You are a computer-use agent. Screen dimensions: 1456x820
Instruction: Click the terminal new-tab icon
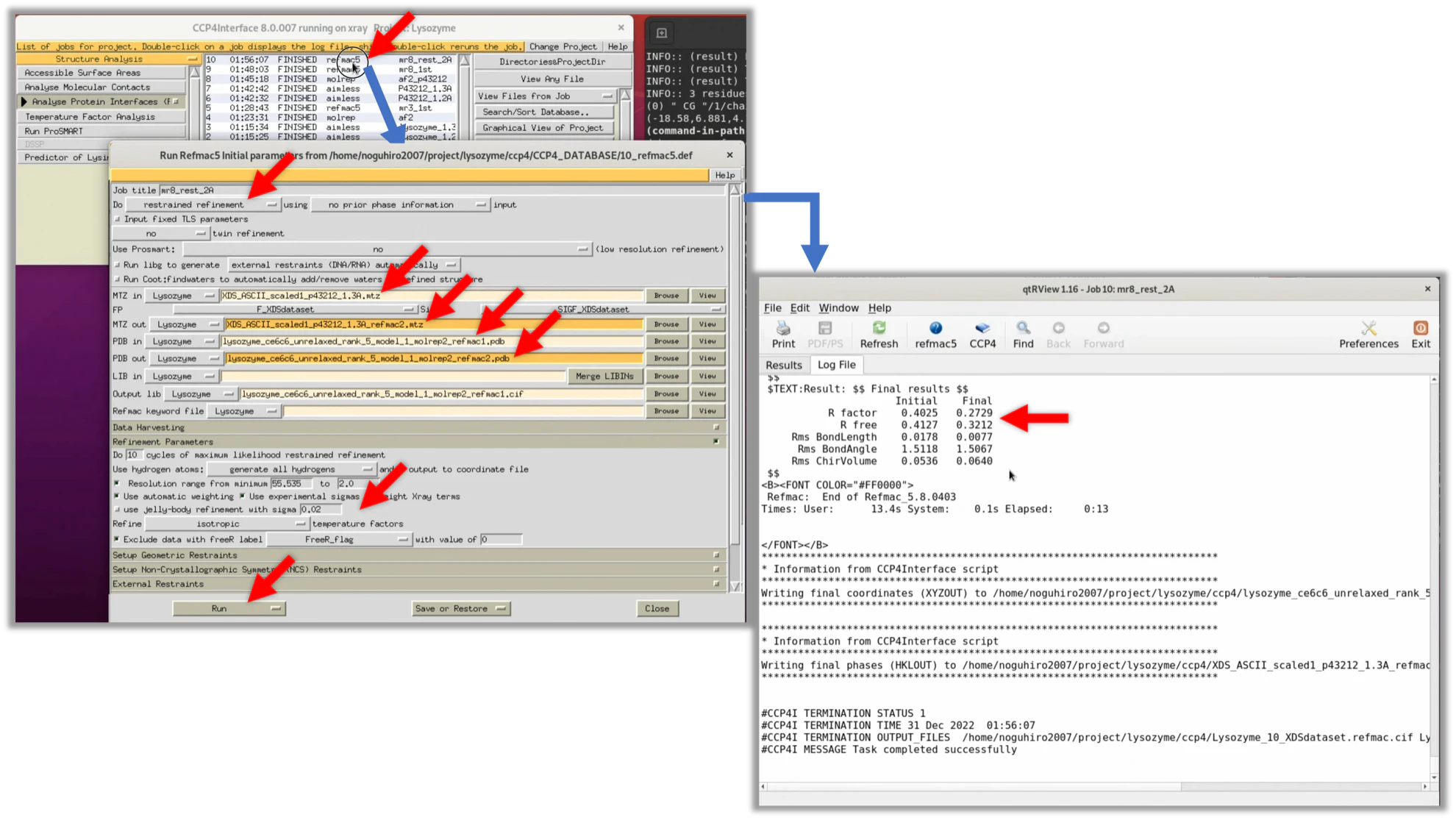(661, 33)
